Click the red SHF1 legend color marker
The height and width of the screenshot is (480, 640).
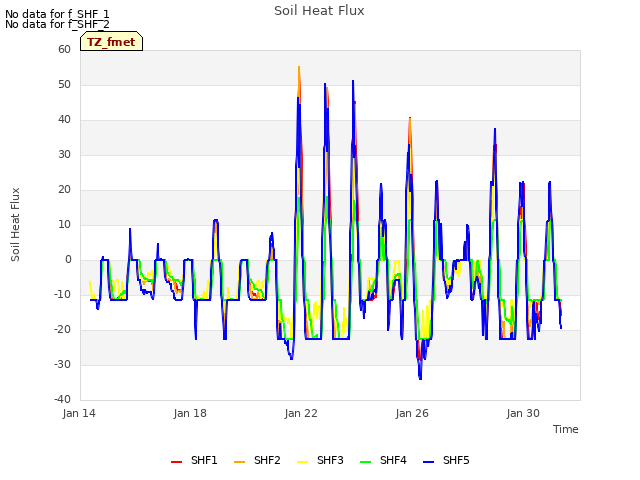coord(176,462)
